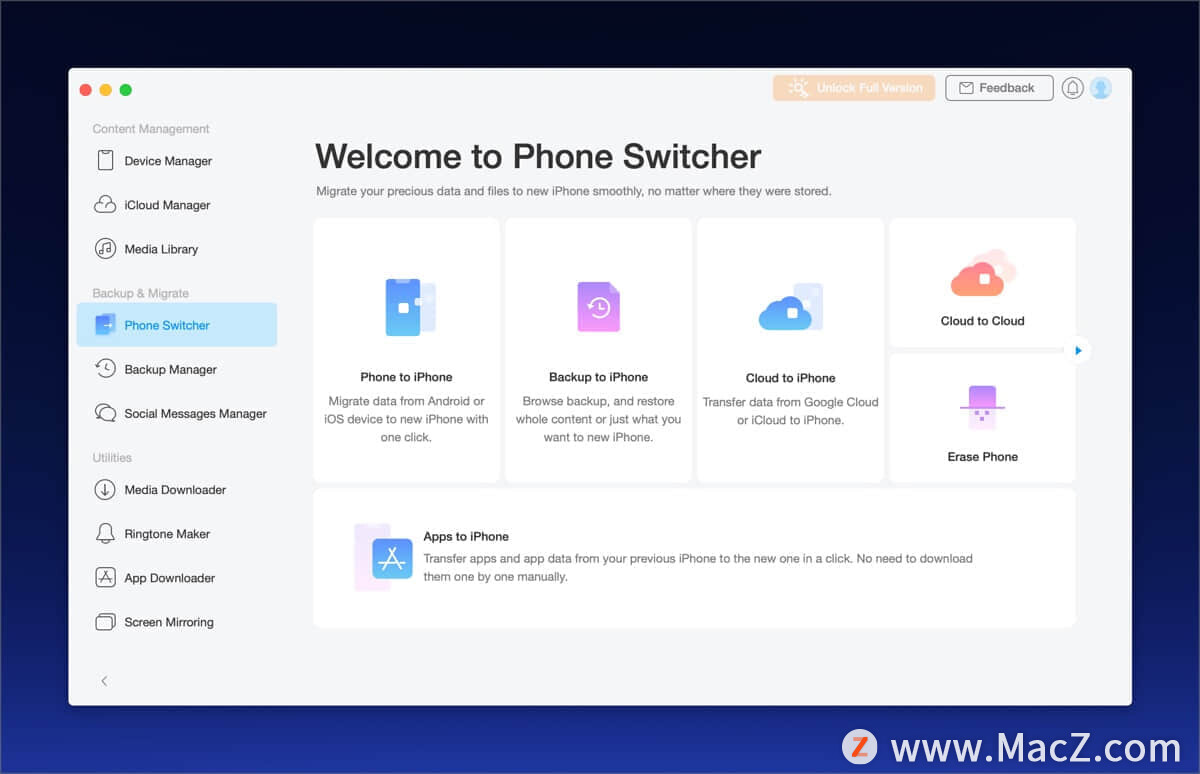Click the Backup Manager clock icon
1200x774 pixels.
(x=105, y=369)
